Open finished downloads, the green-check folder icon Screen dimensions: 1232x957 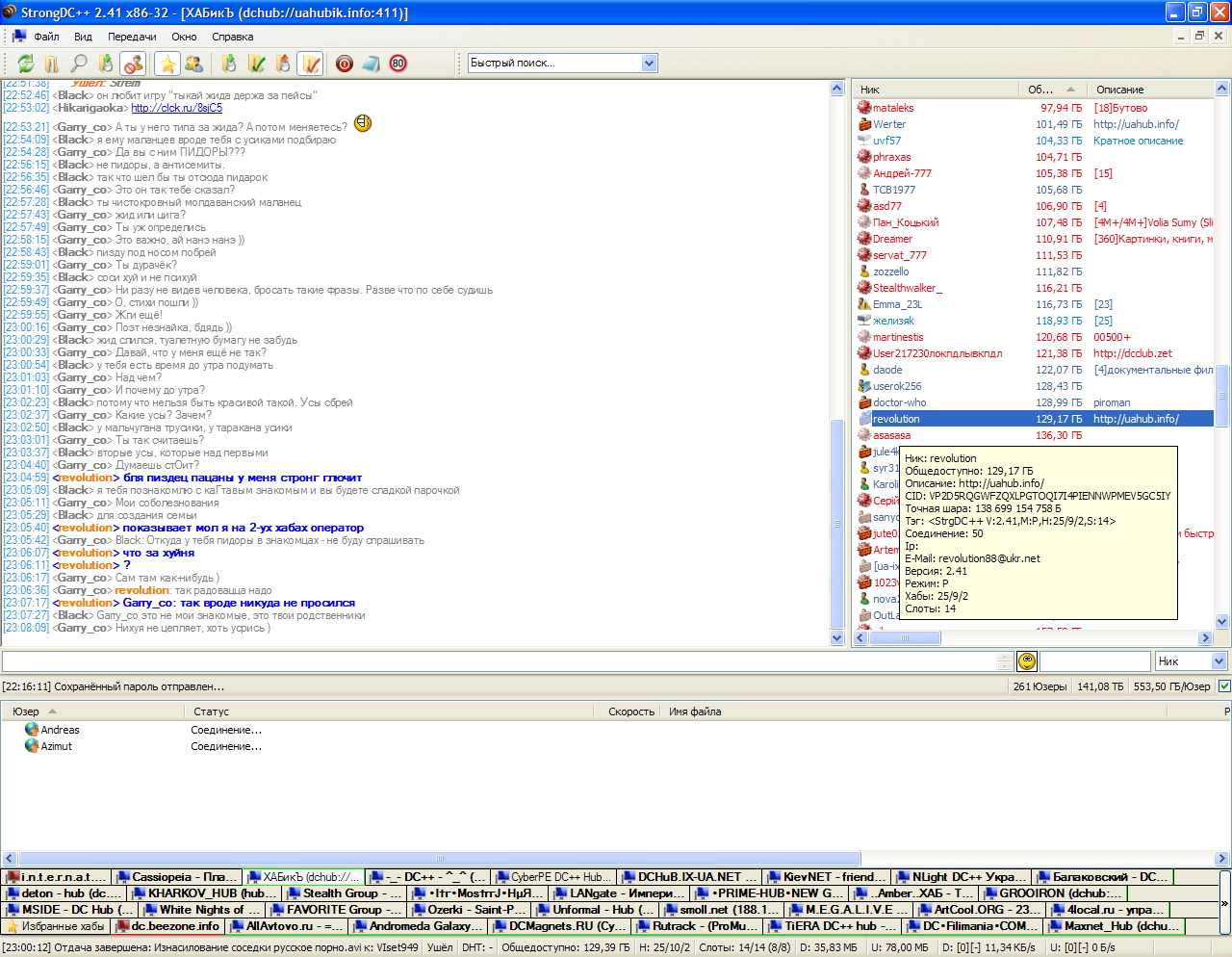pos(256,64)
